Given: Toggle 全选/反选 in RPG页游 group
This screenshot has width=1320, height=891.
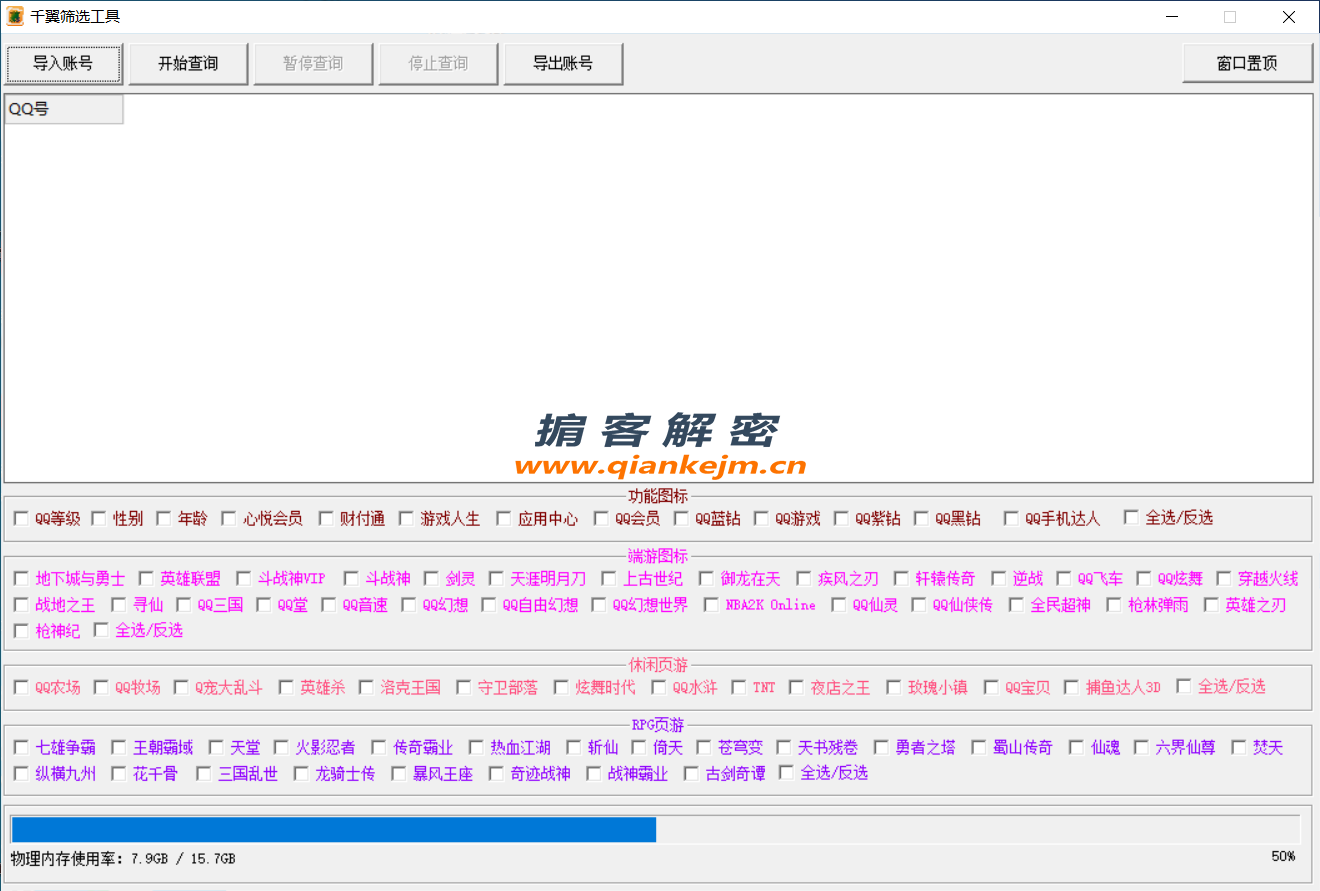Looking at the screenshot, I should 786,772.
